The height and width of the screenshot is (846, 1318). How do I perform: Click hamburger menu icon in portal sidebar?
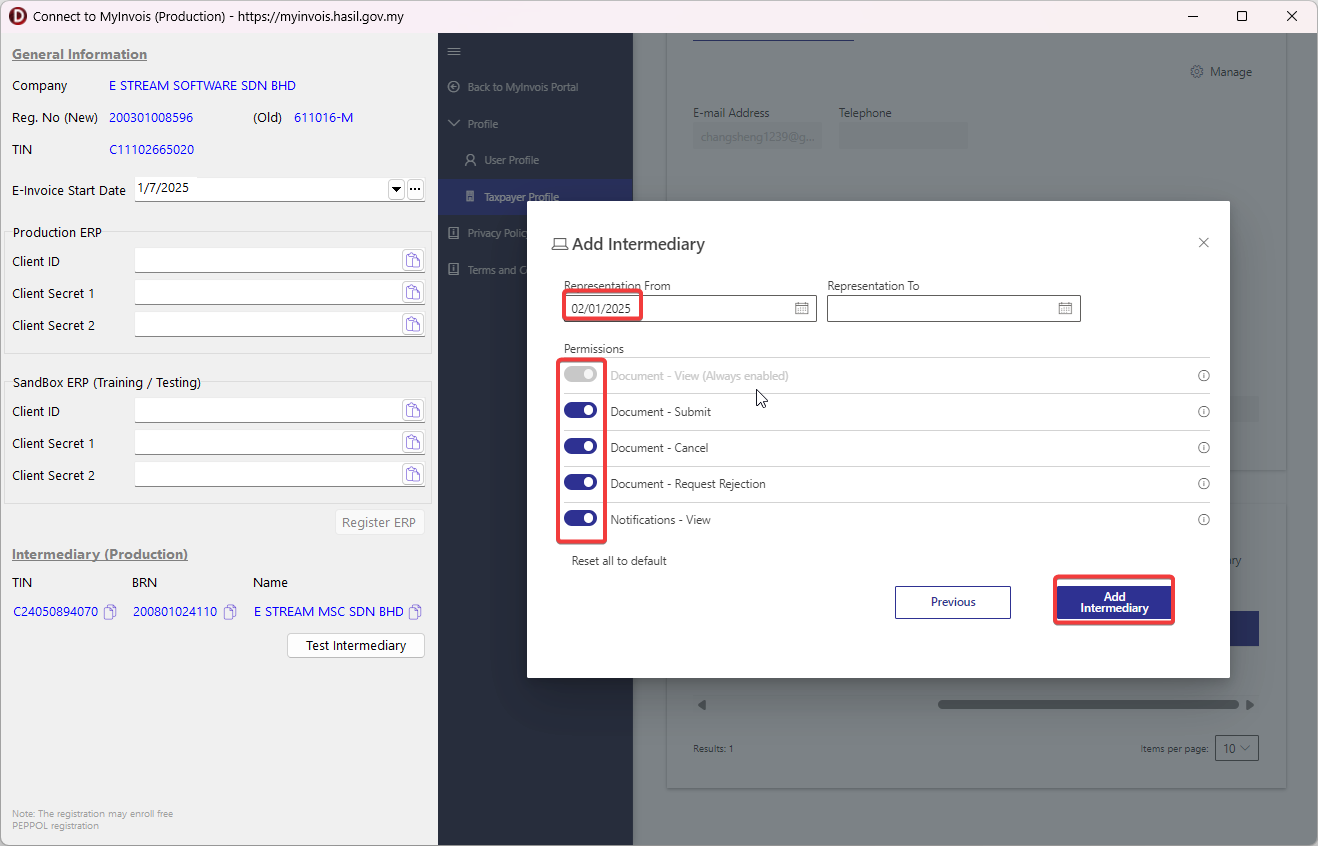point(454,52)
